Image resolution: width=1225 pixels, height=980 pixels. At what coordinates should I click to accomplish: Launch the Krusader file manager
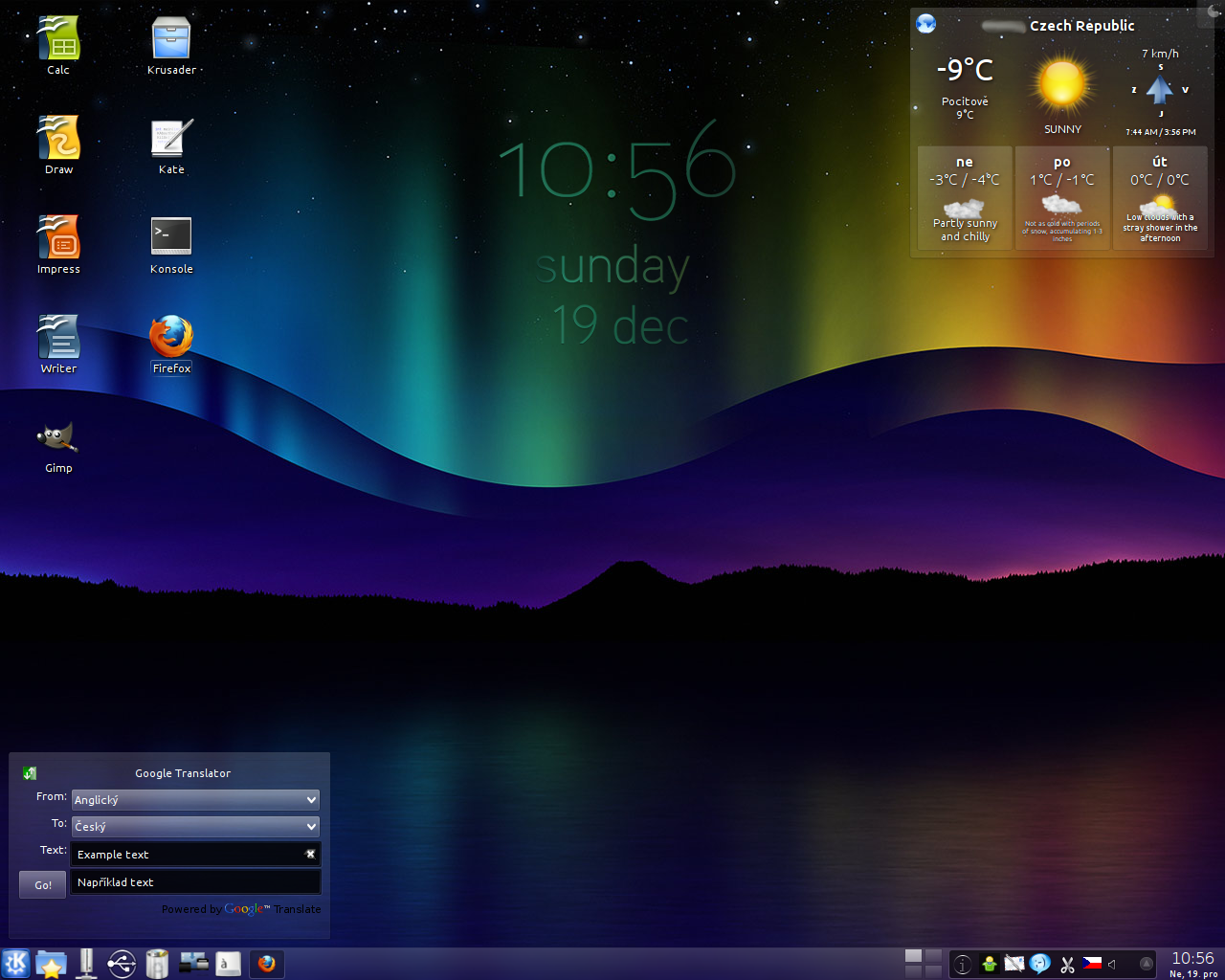[170, 38]
